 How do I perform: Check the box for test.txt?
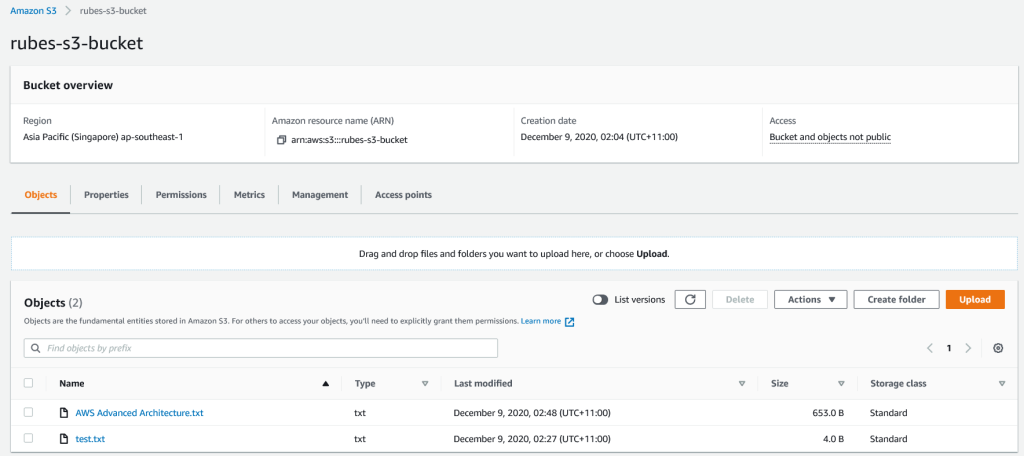(28, 438)
